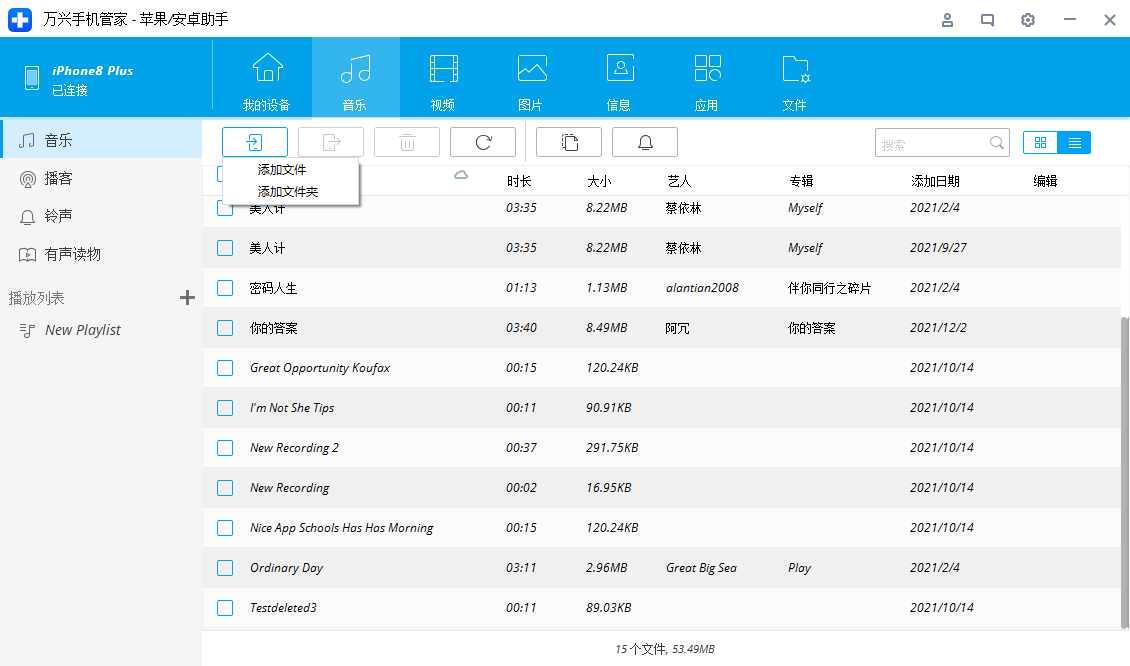
Task: Tick the checkbox beside New Recording 2
Action: [224, 447]
